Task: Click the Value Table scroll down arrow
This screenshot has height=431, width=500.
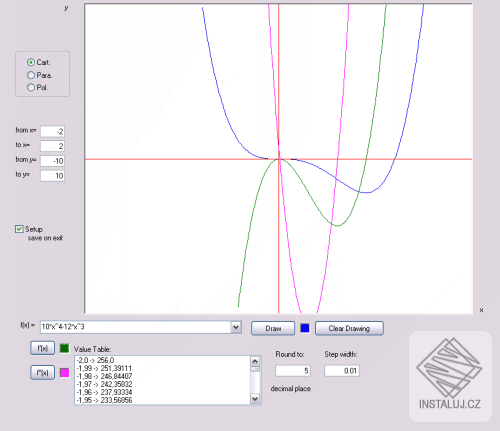Action: 255,399
